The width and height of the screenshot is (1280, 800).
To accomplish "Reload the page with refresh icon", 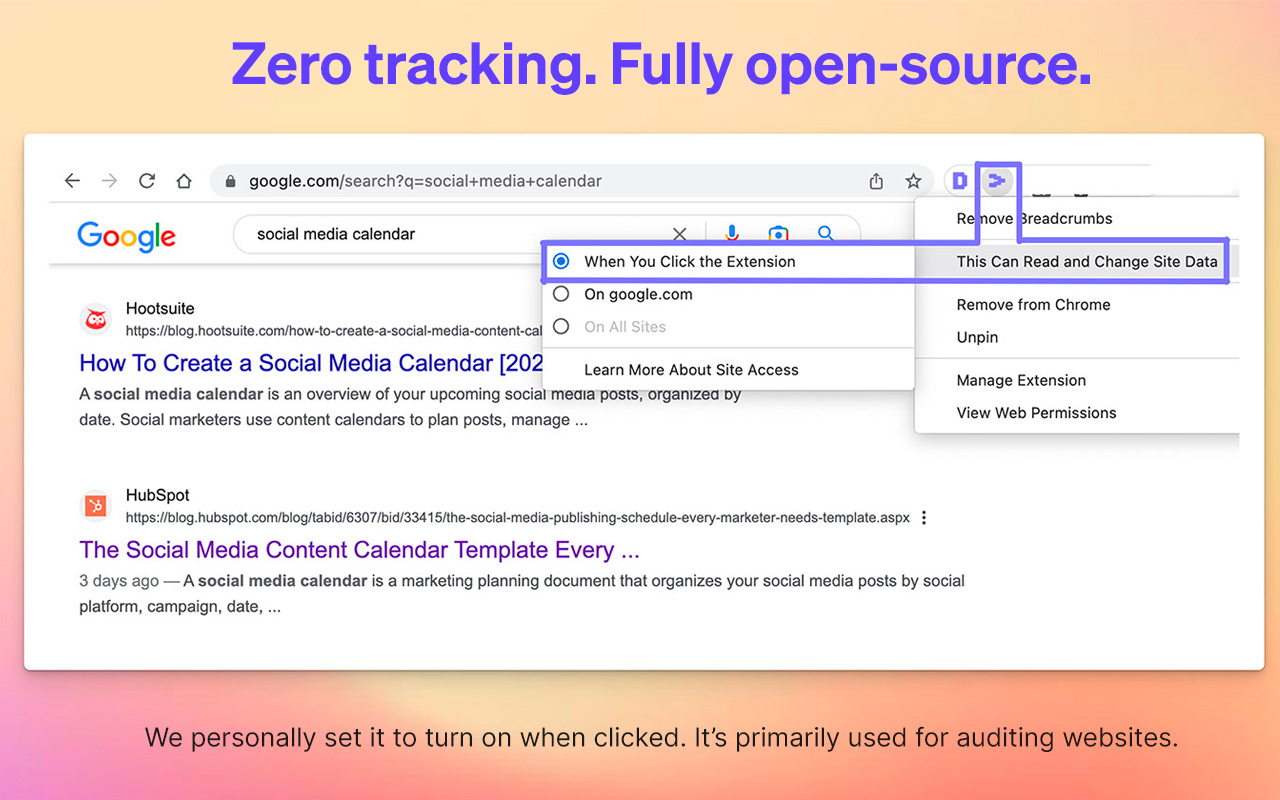I will tap(147, 181).
